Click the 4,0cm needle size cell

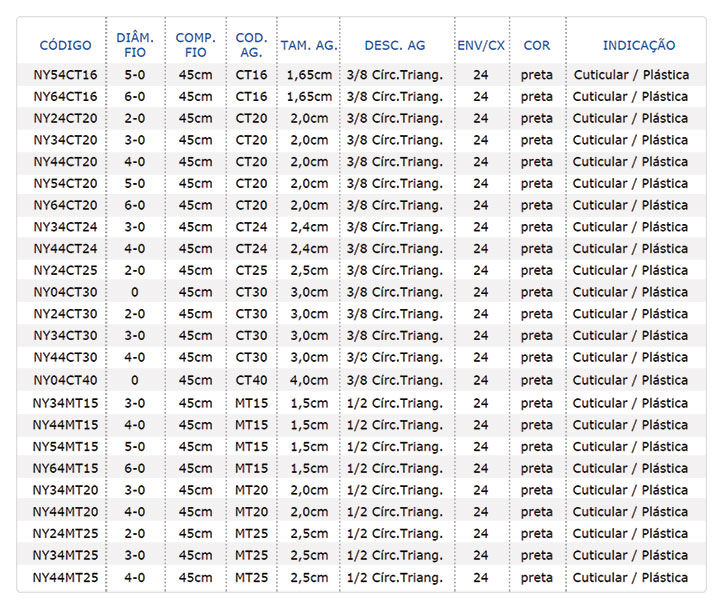pyautogui.click(x=308, y=380)
